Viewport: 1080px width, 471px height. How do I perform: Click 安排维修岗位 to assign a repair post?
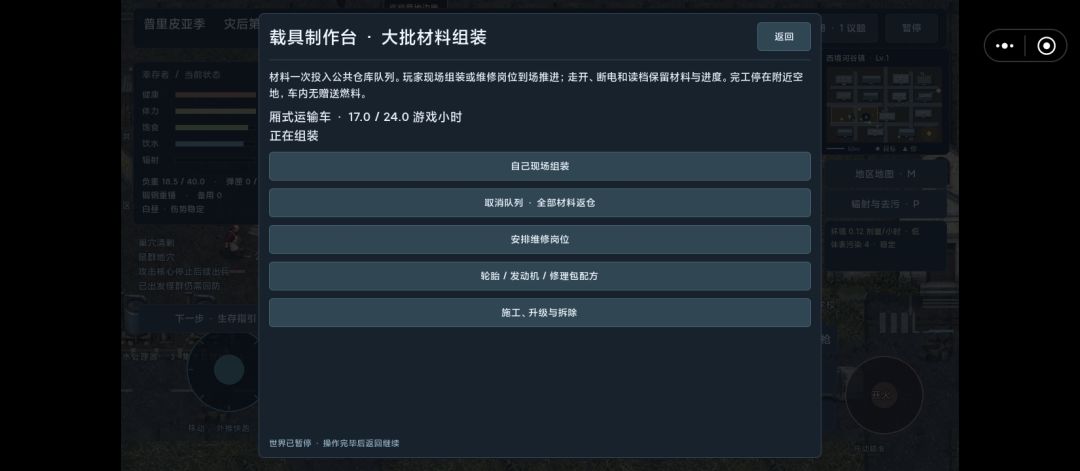(539, 240)
